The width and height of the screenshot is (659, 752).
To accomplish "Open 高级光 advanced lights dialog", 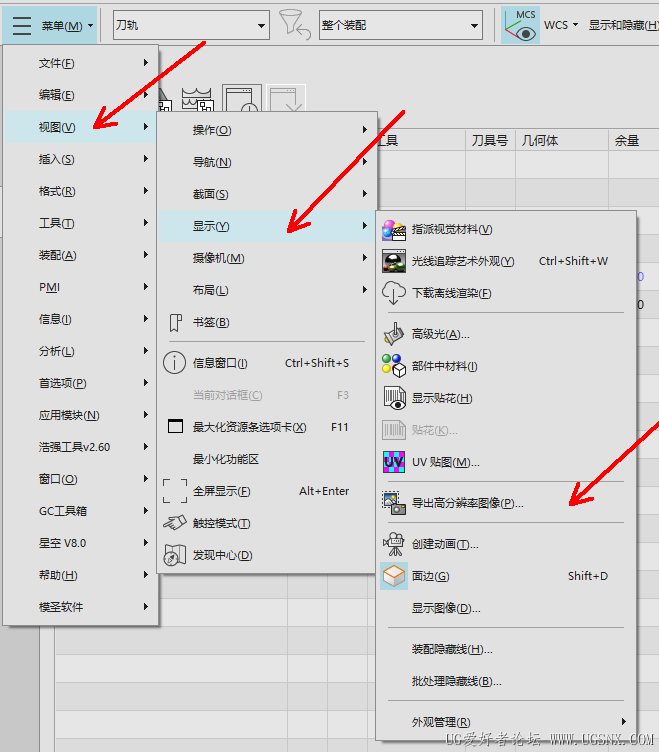I will 506,334.
